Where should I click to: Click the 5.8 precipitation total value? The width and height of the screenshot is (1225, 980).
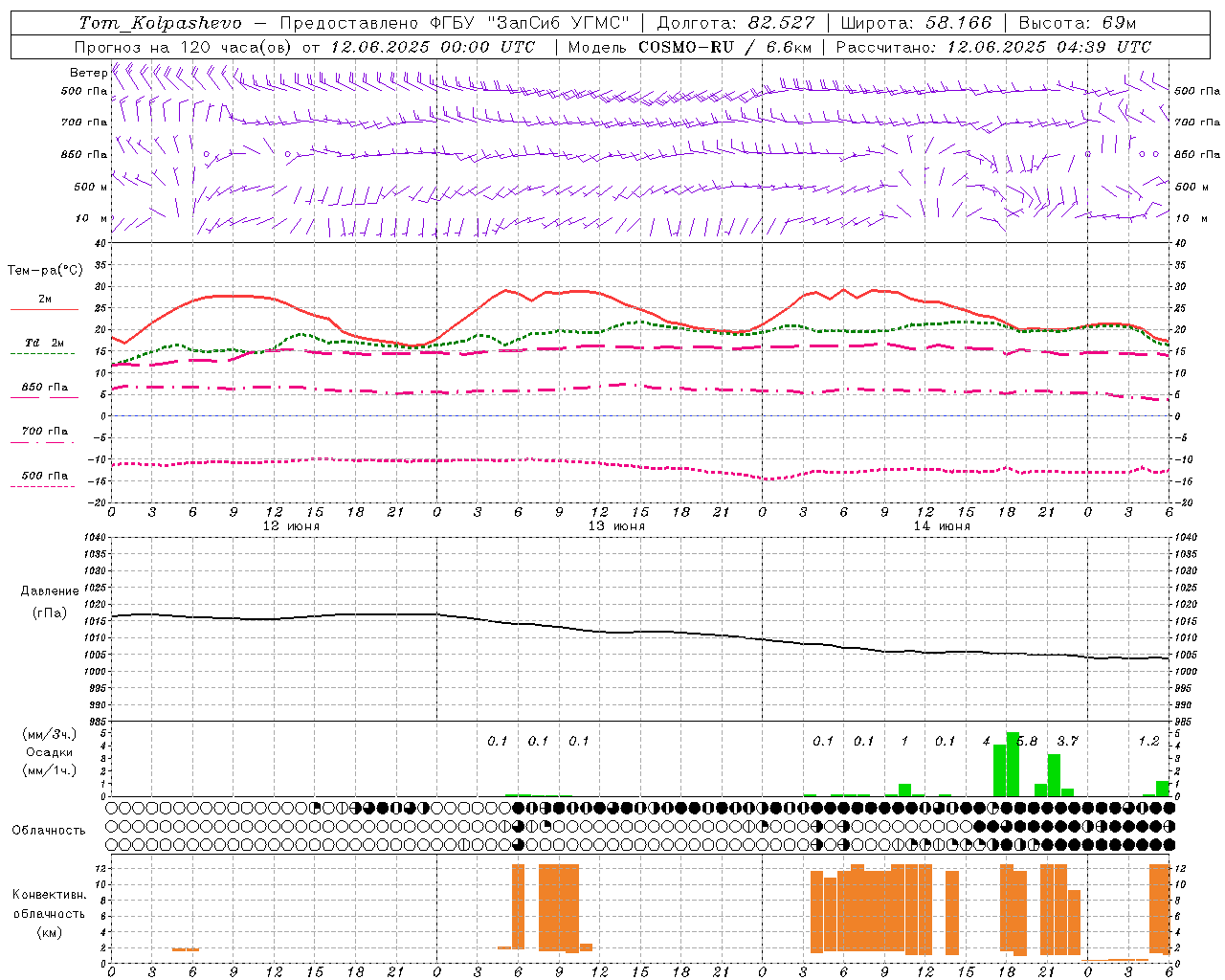click(1027, 742)
